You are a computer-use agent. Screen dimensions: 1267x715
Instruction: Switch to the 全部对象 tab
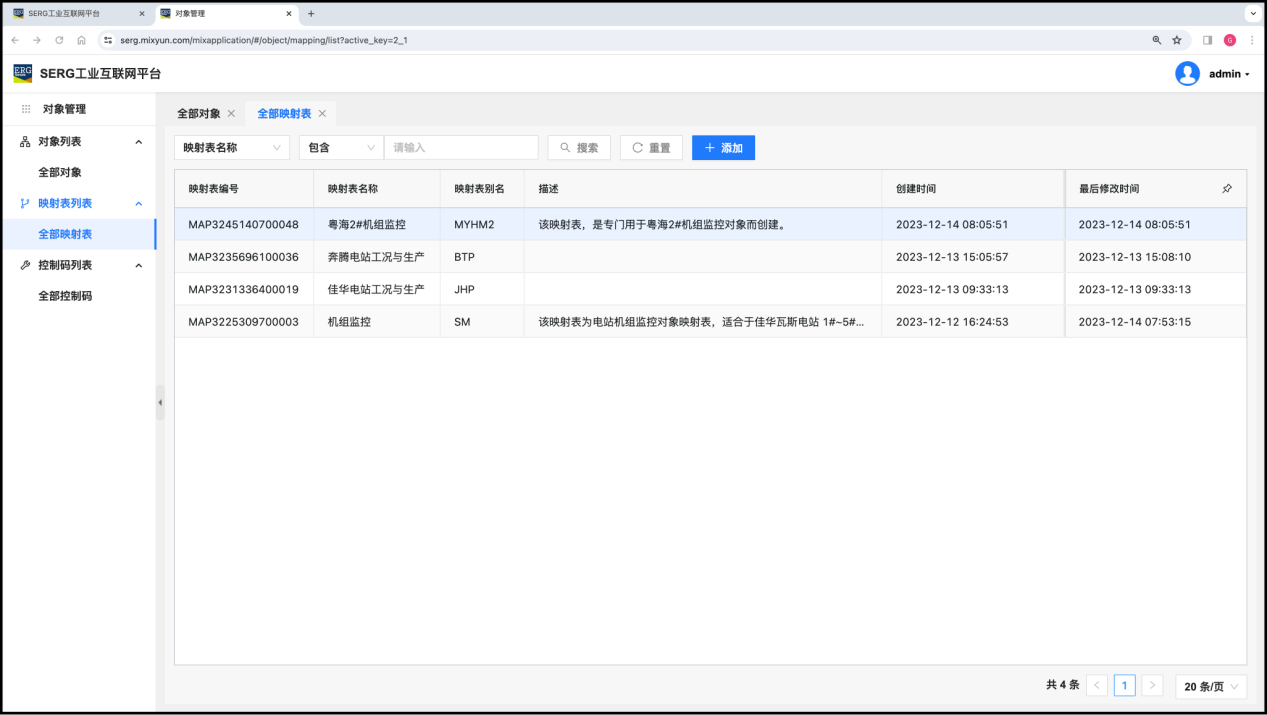198,114
